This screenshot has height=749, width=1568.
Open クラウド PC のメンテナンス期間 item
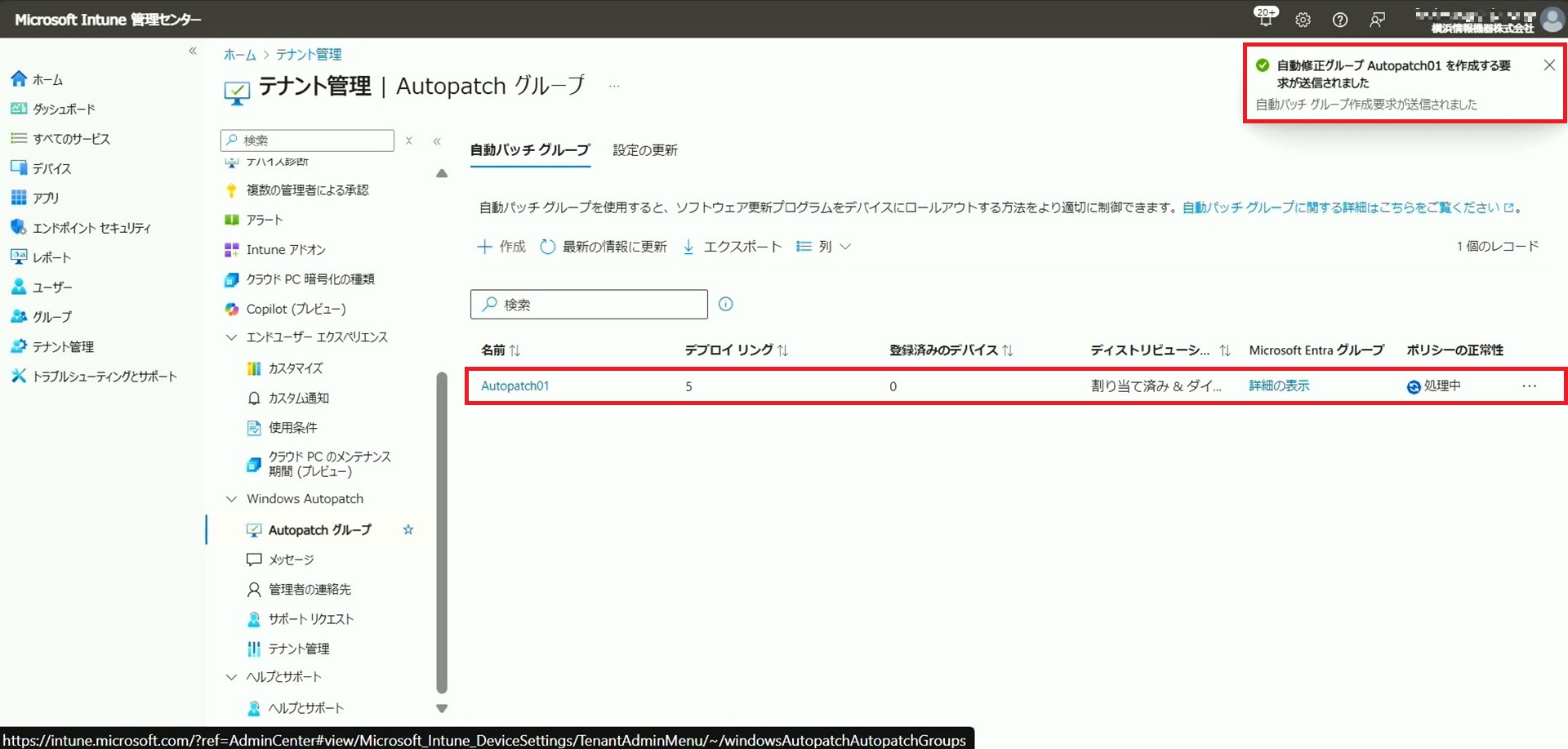(x=329, y=464)
